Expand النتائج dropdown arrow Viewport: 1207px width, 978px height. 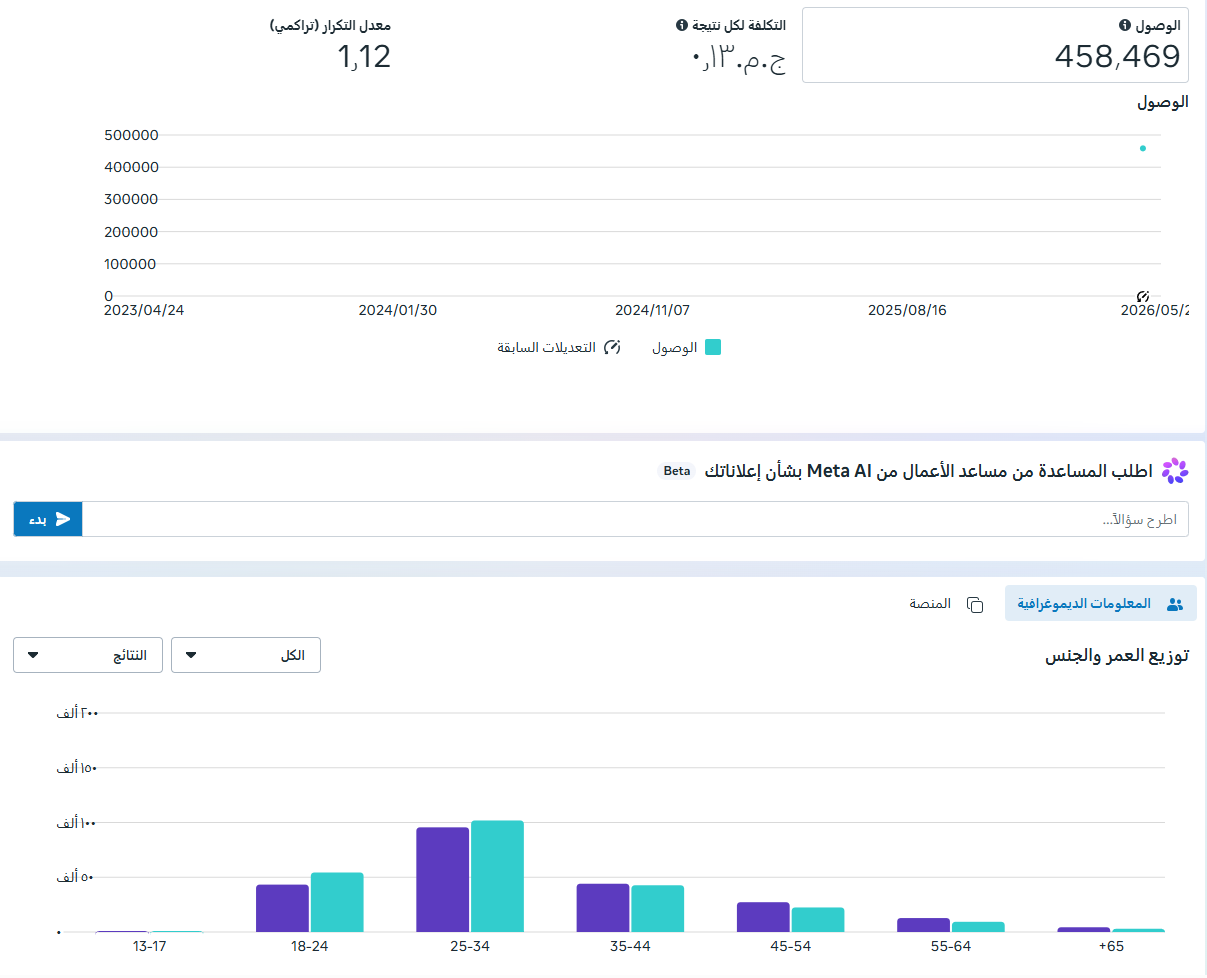coord(34,655)
